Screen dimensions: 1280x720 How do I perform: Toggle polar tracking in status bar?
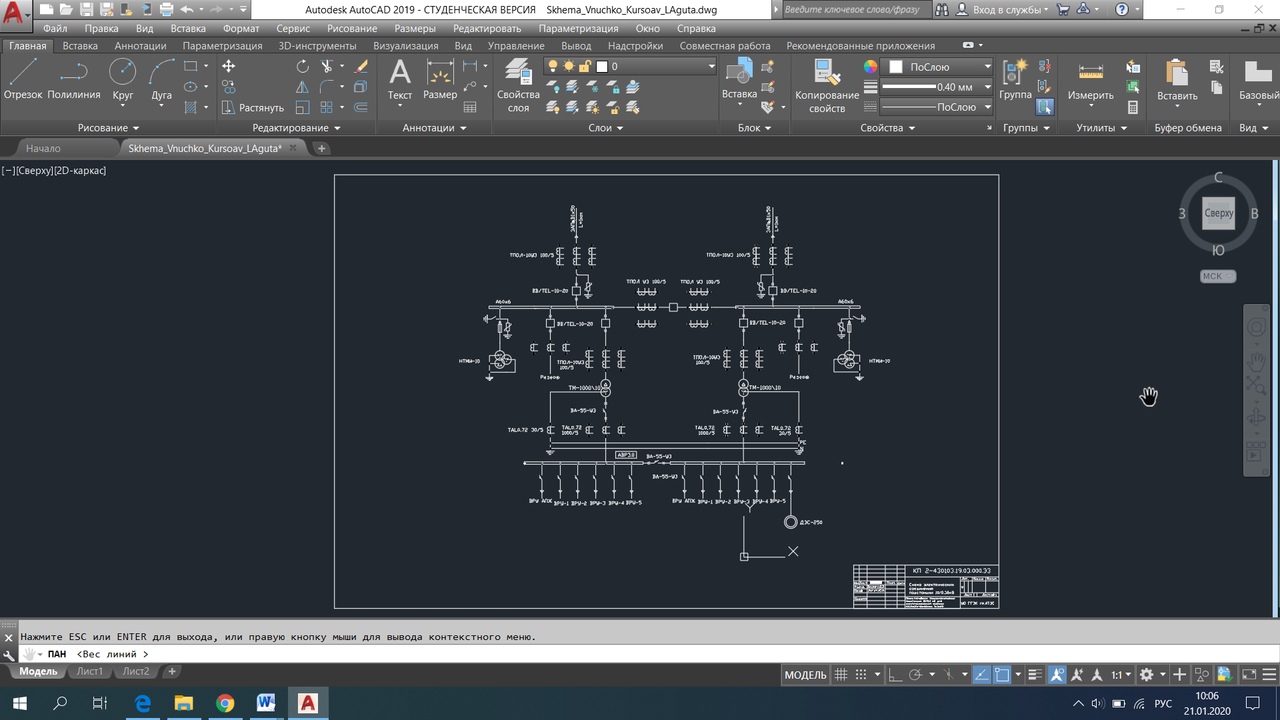coord(916,675)
